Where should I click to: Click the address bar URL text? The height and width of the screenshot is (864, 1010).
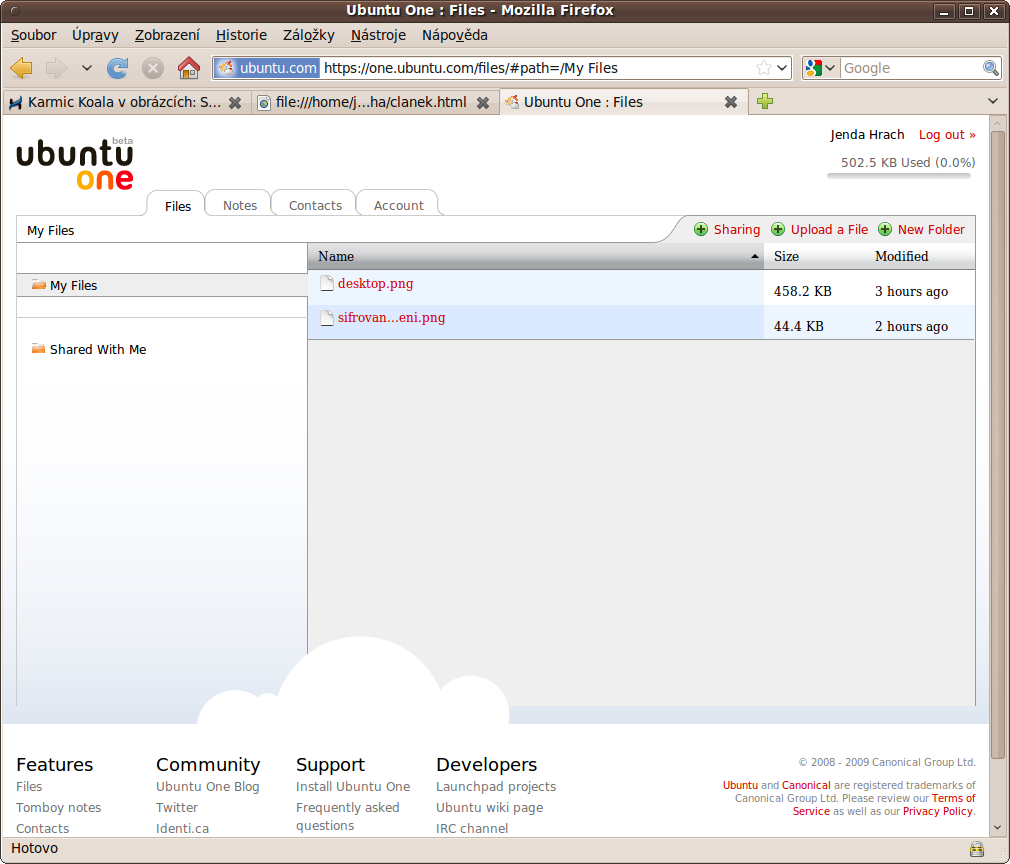(x=471, y=68)
